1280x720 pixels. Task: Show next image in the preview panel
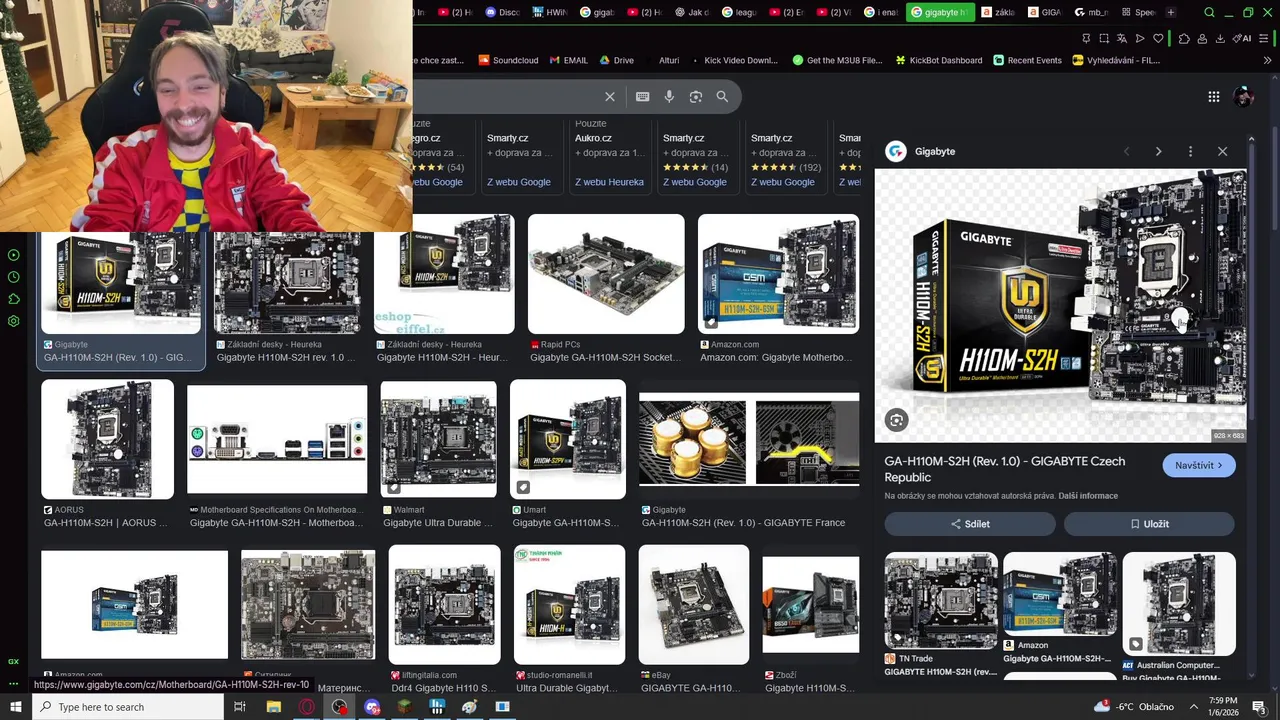click(1158, 151)
